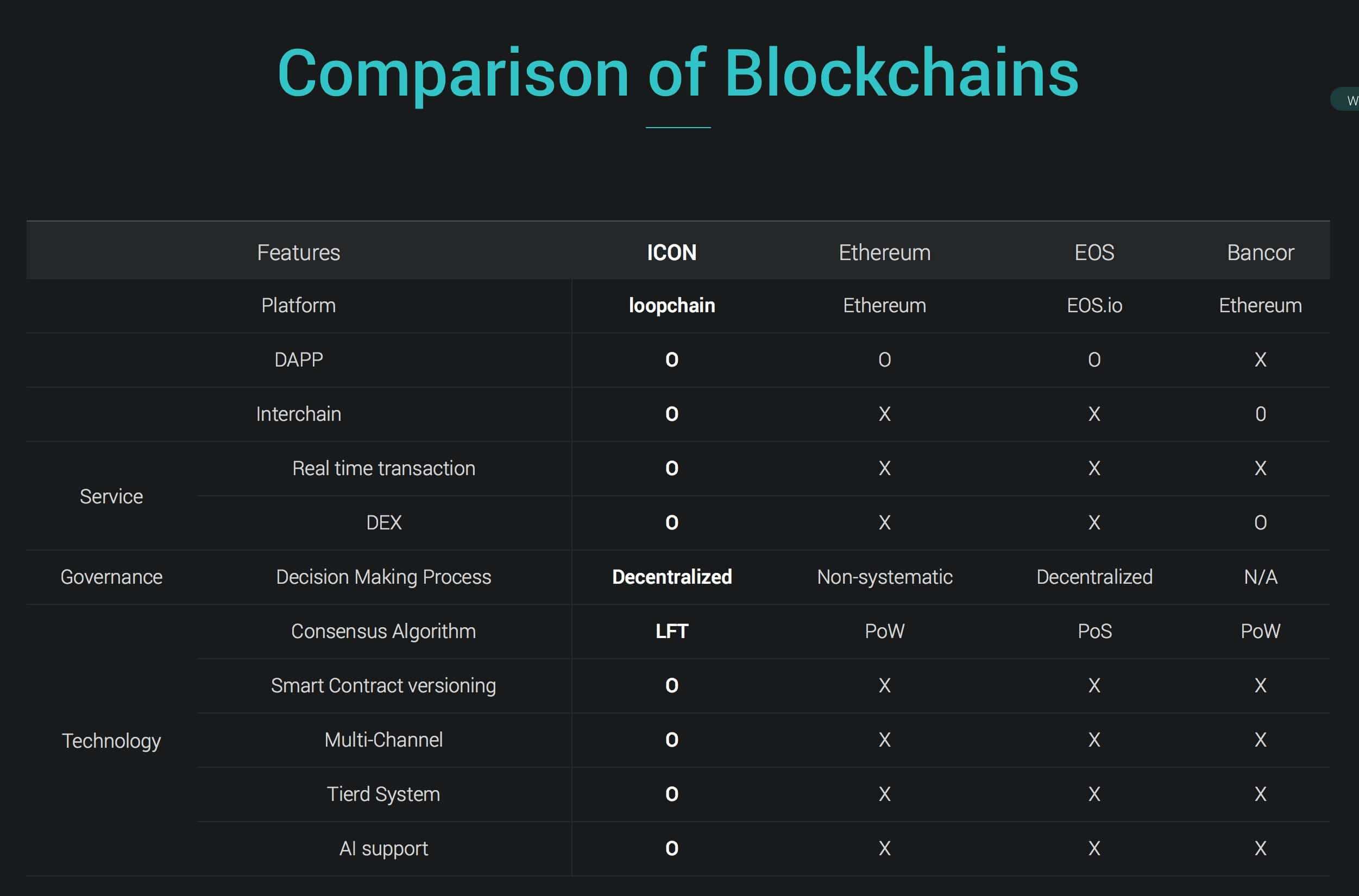Viewport: 1359px width, 896px height.
Task: Click the Governance category label
Action: click(111, 577)
